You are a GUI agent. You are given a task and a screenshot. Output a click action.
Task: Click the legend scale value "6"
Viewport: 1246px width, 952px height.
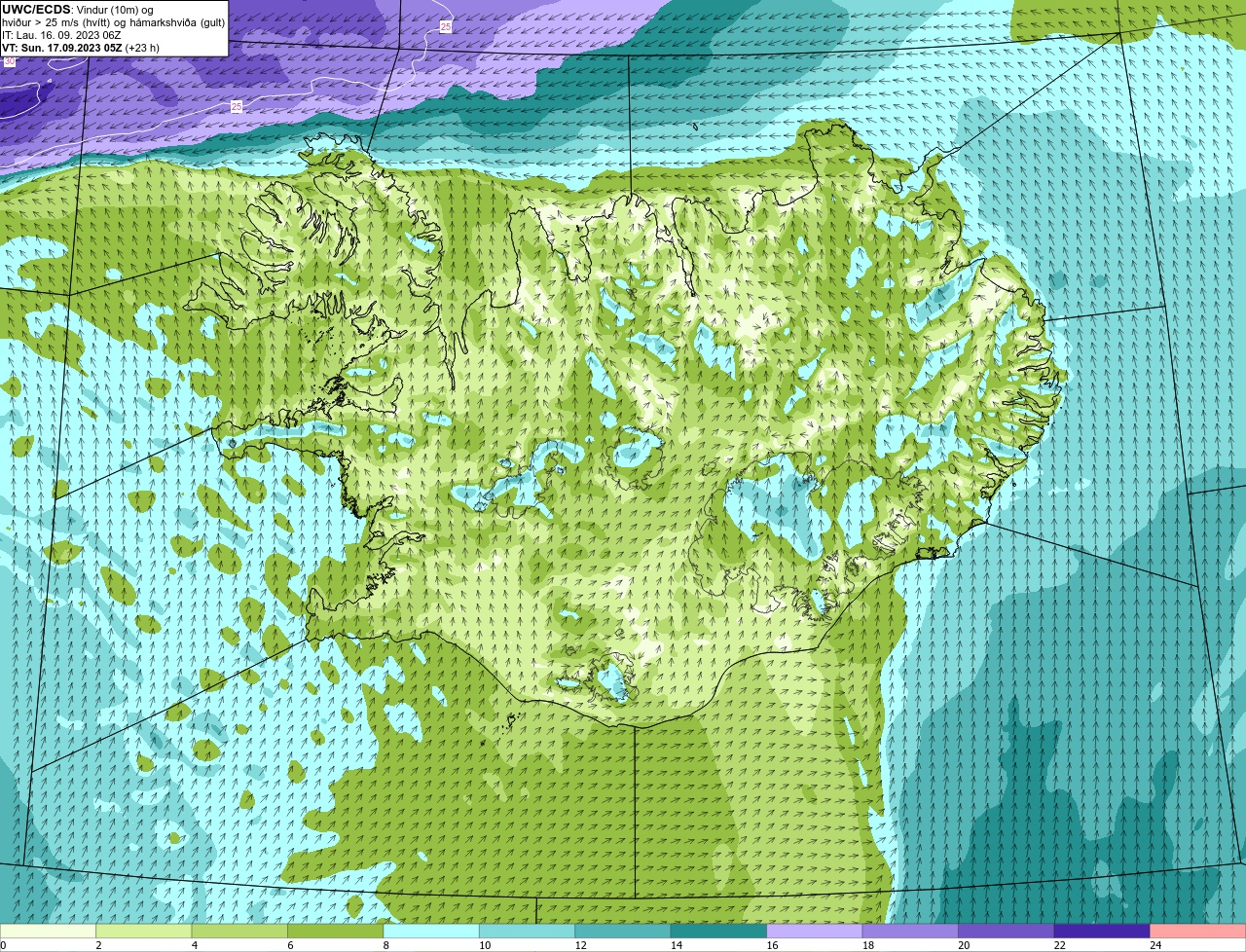click(x=289, y=945)
